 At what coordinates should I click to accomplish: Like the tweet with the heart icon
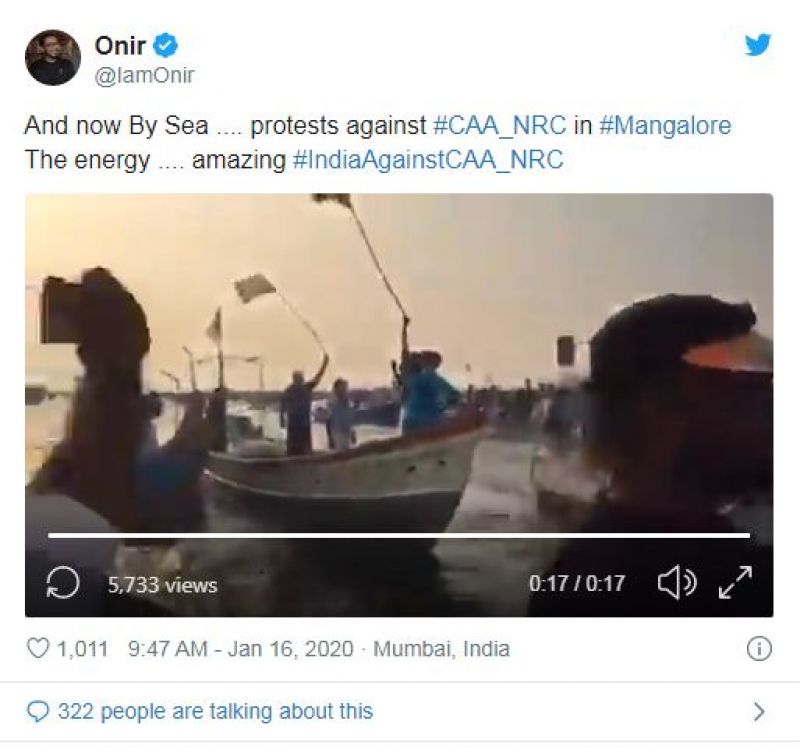(37, 649)
